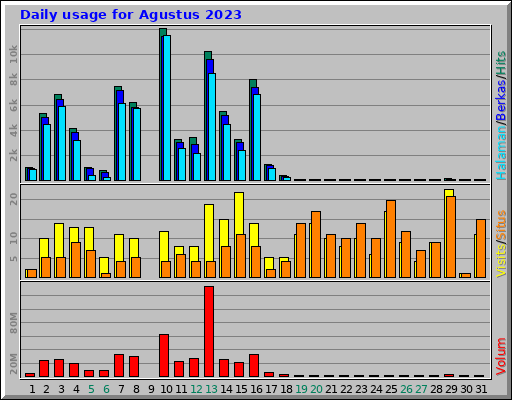This screenshot has width=512, height=400.
Task: Select the cyan pages bar for day 10
Action: (167, 108)
